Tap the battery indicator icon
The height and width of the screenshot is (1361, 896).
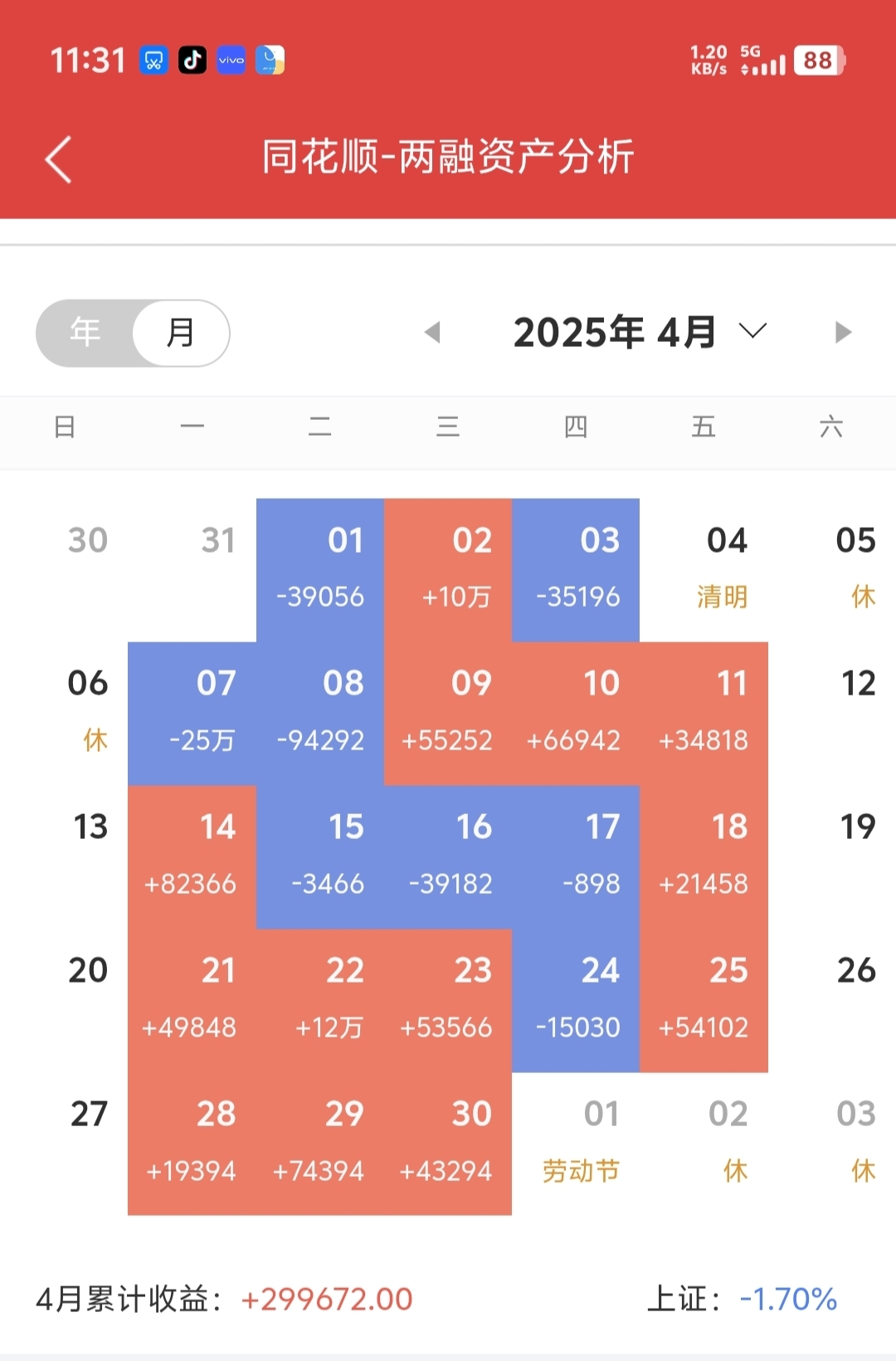pos(818,61)
